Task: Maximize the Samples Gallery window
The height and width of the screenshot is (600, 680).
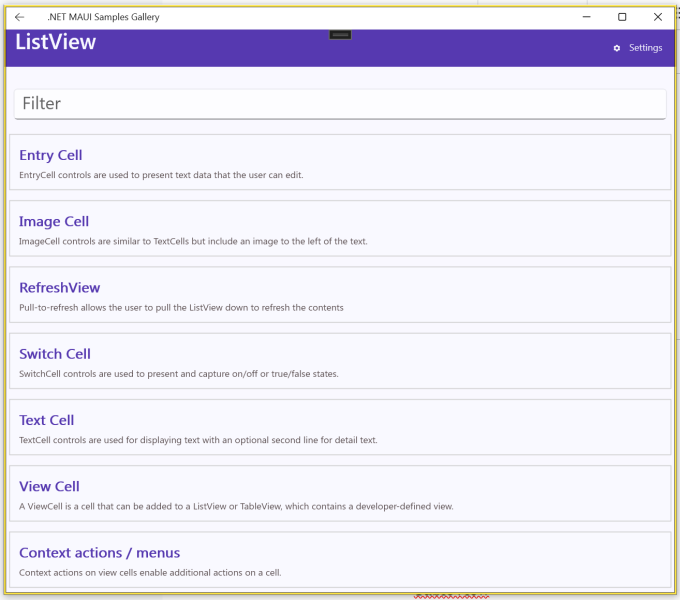Action: 622,17
